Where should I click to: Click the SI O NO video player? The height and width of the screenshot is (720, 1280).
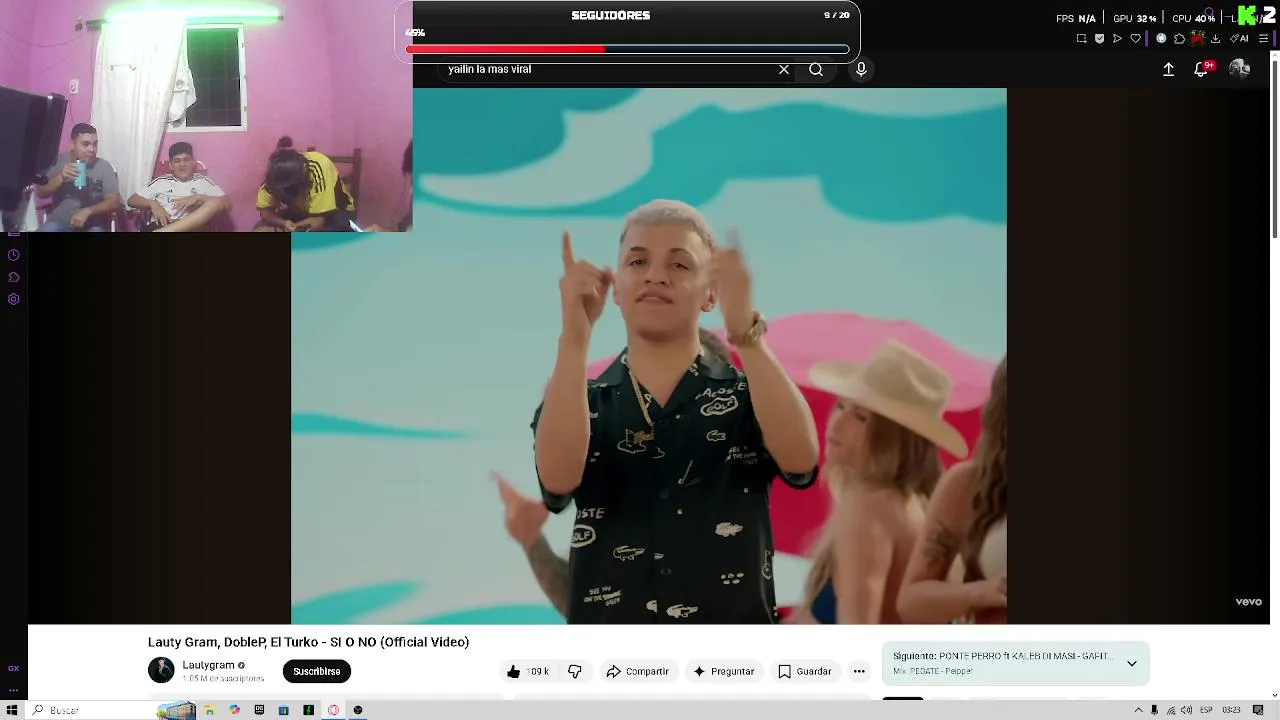pos(649,356)
